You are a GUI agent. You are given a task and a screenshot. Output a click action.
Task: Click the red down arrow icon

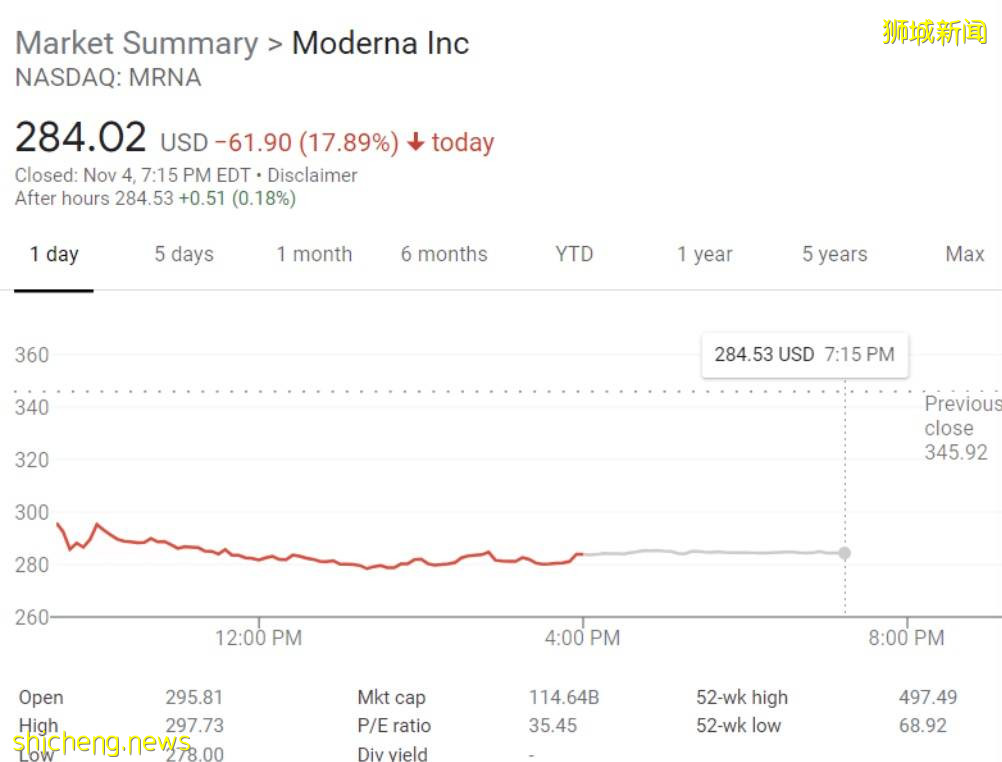tap(415, 143)
